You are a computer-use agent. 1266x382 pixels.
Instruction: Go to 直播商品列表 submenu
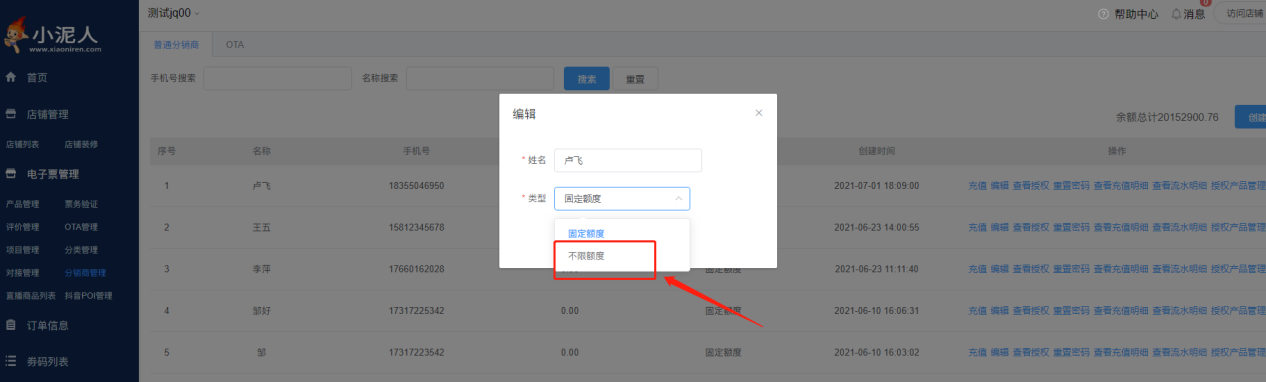coord(30,296)
